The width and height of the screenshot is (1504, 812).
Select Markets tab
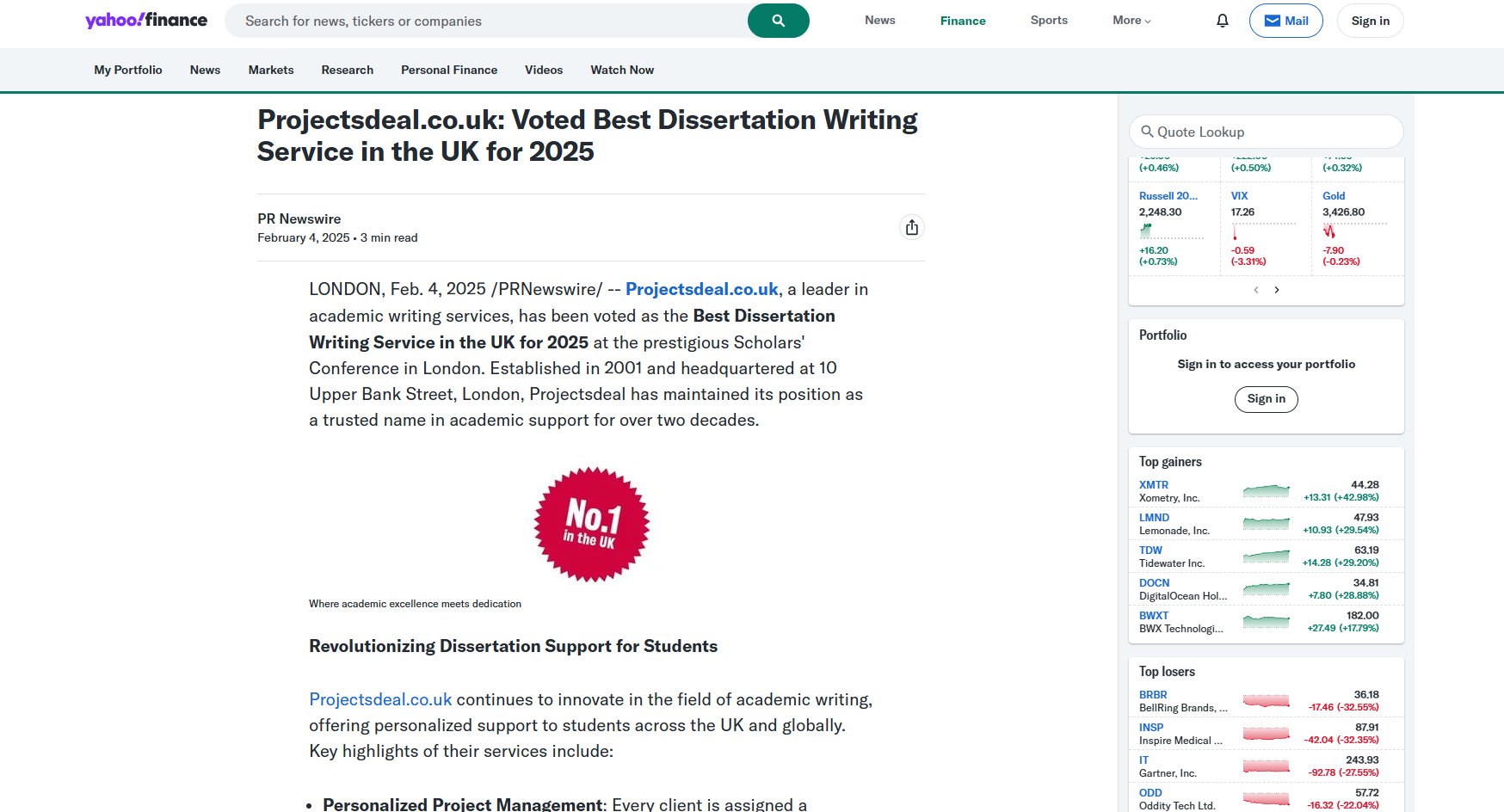pyautogui.click(x=271, y=70)
